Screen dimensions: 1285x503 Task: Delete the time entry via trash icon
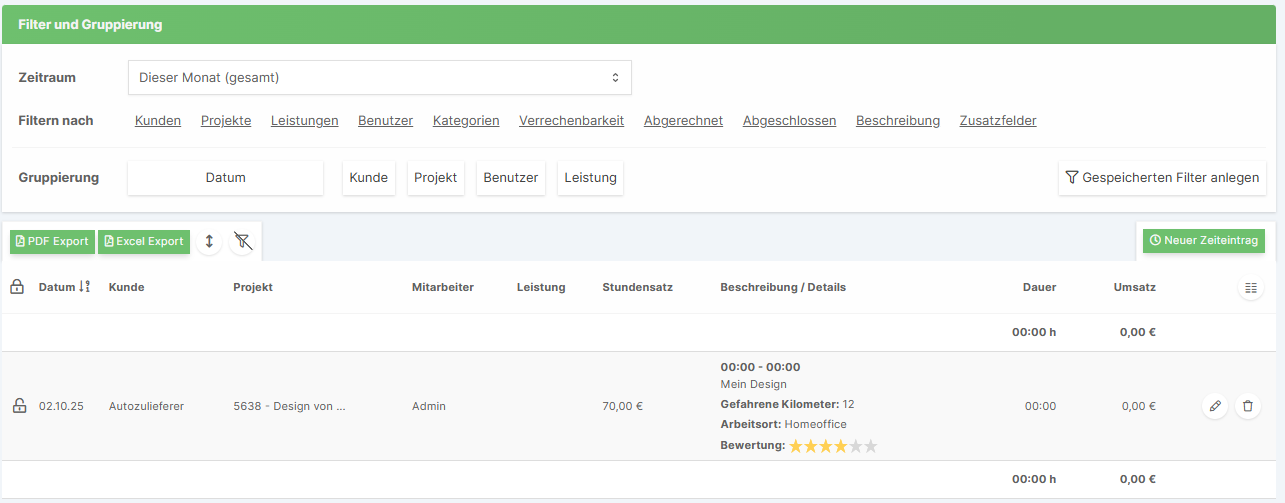[1247, 406]
